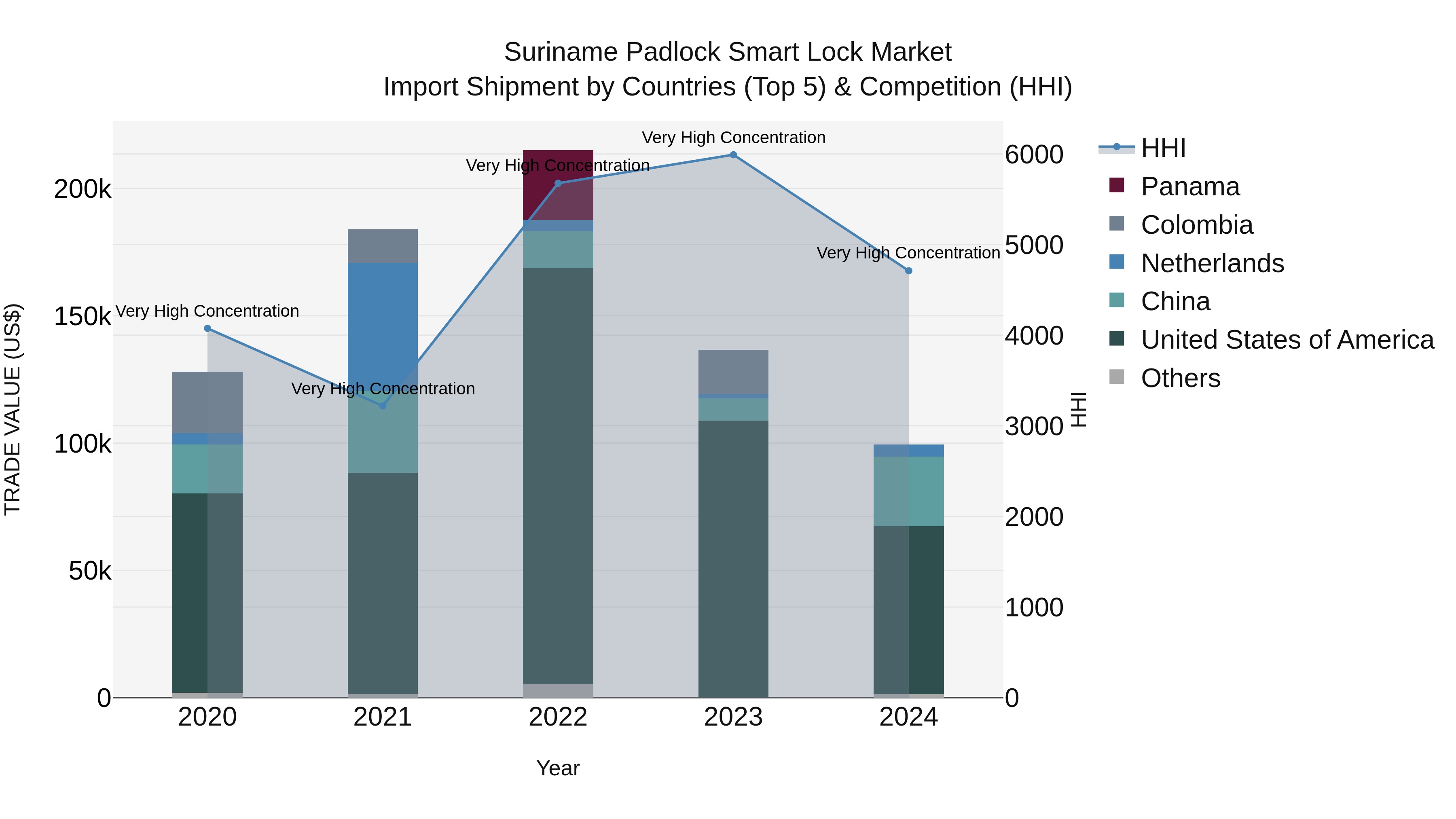Click the 150k left axis tick label
The image size is (1456, 819).
[x=83, y=317]
